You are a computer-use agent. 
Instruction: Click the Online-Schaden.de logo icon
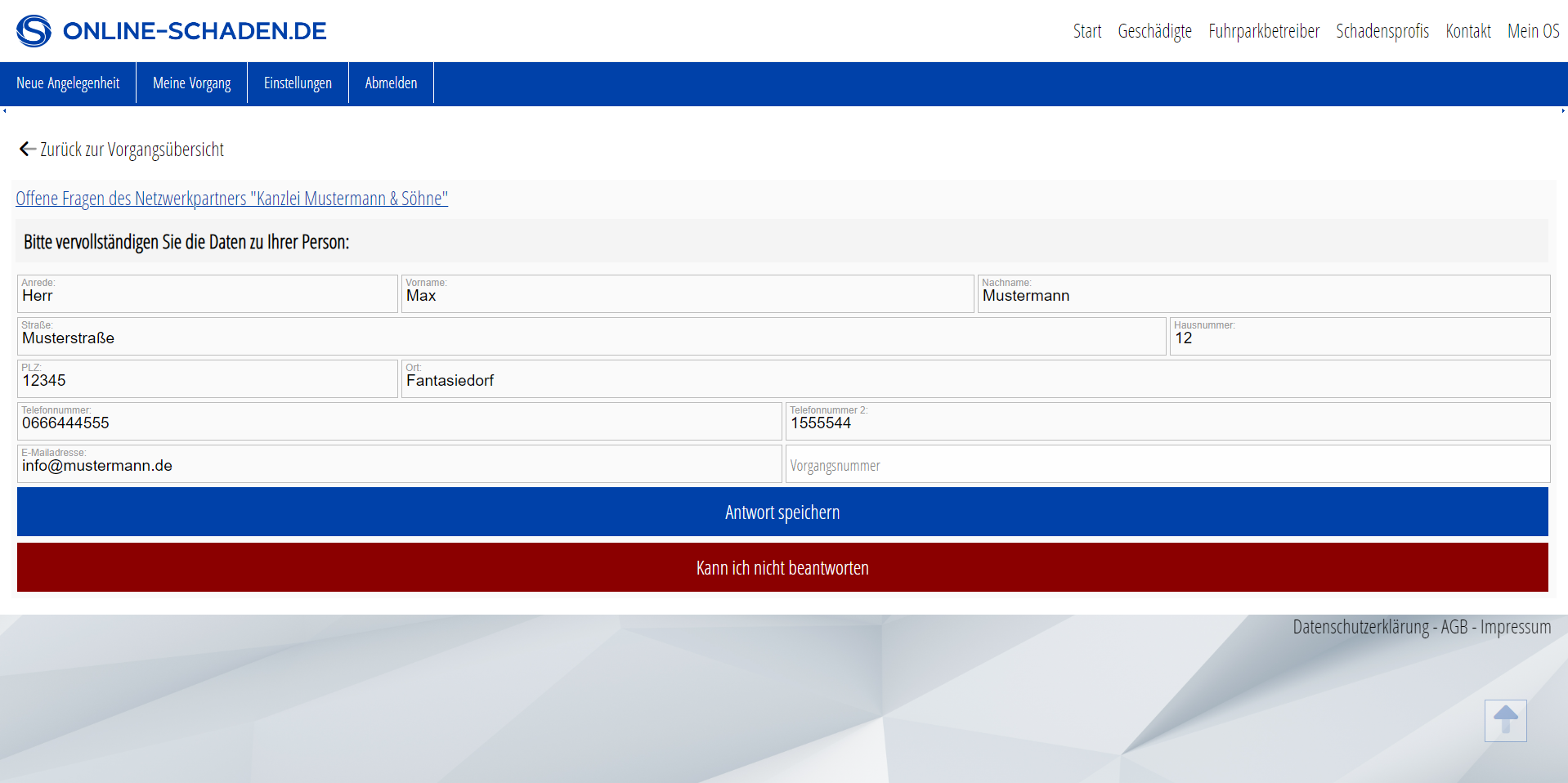pos(34,31)
